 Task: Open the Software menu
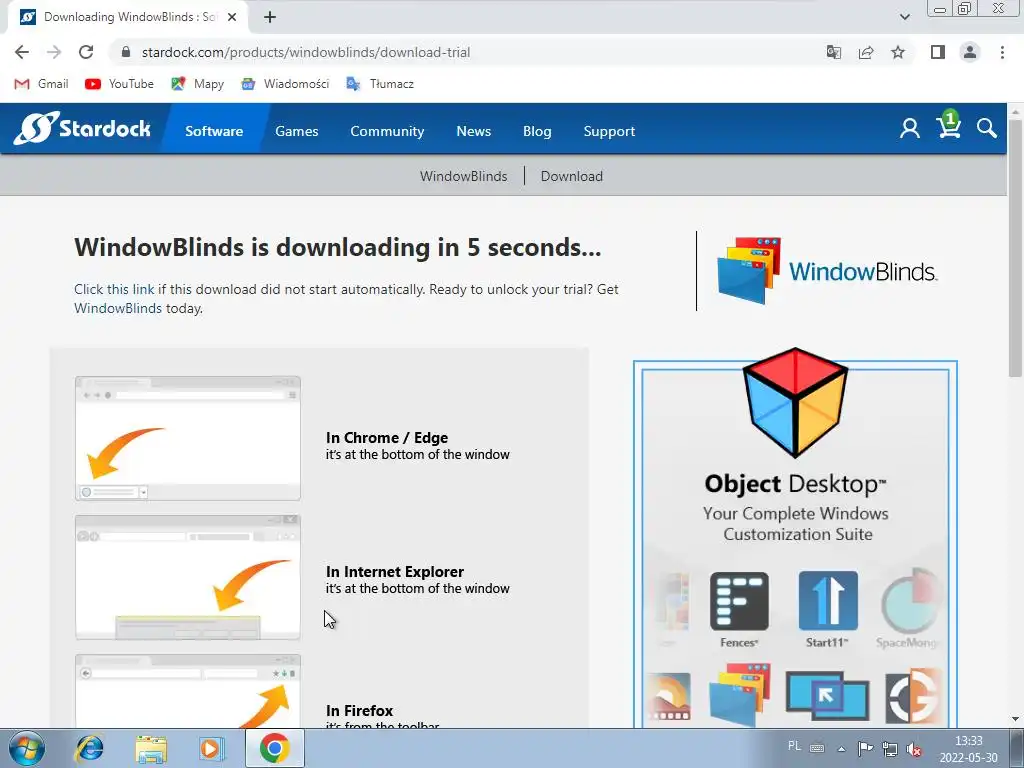coord(214,131)
